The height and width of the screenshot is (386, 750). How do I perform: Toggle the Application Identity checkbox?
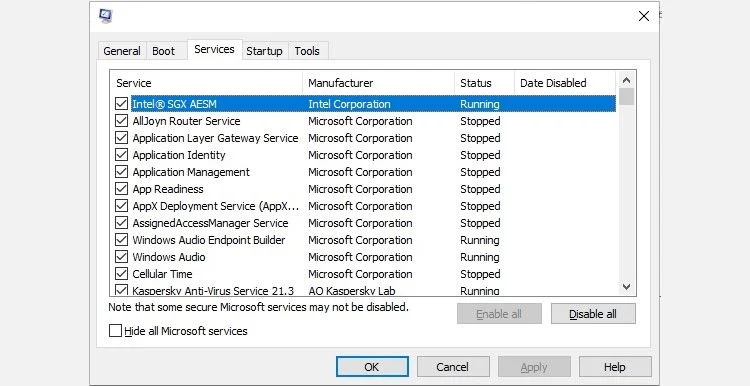[121, 155]
